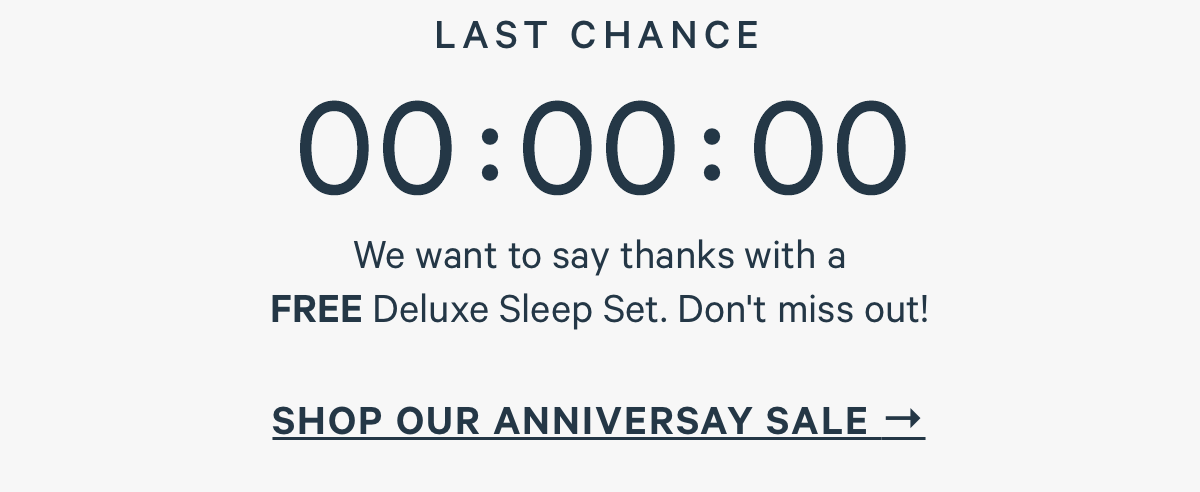Viewport: 1200px width, 492px height.
Task: Click colon between hours and minutes
Action: click(490, 157)
